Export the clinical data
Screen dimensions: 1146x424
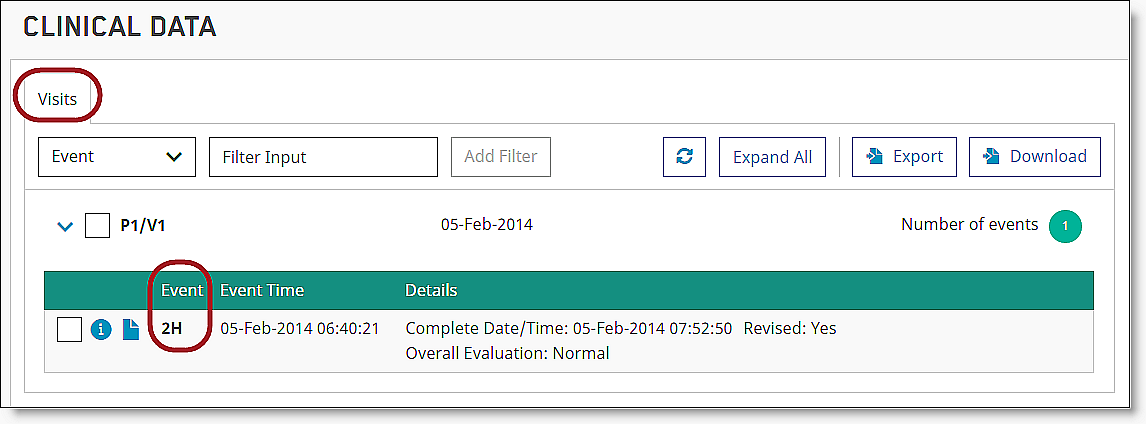904,157
